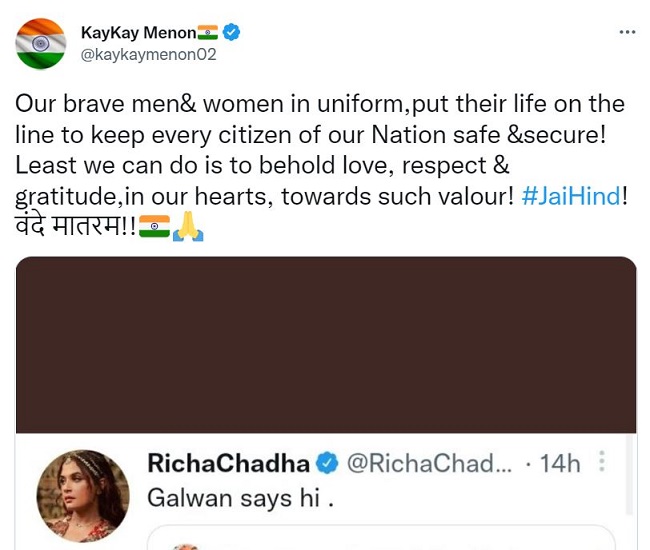Click KayKay Menon's flag profile picture
Screen dimensions: 650x550
click(x=41, y=43)
